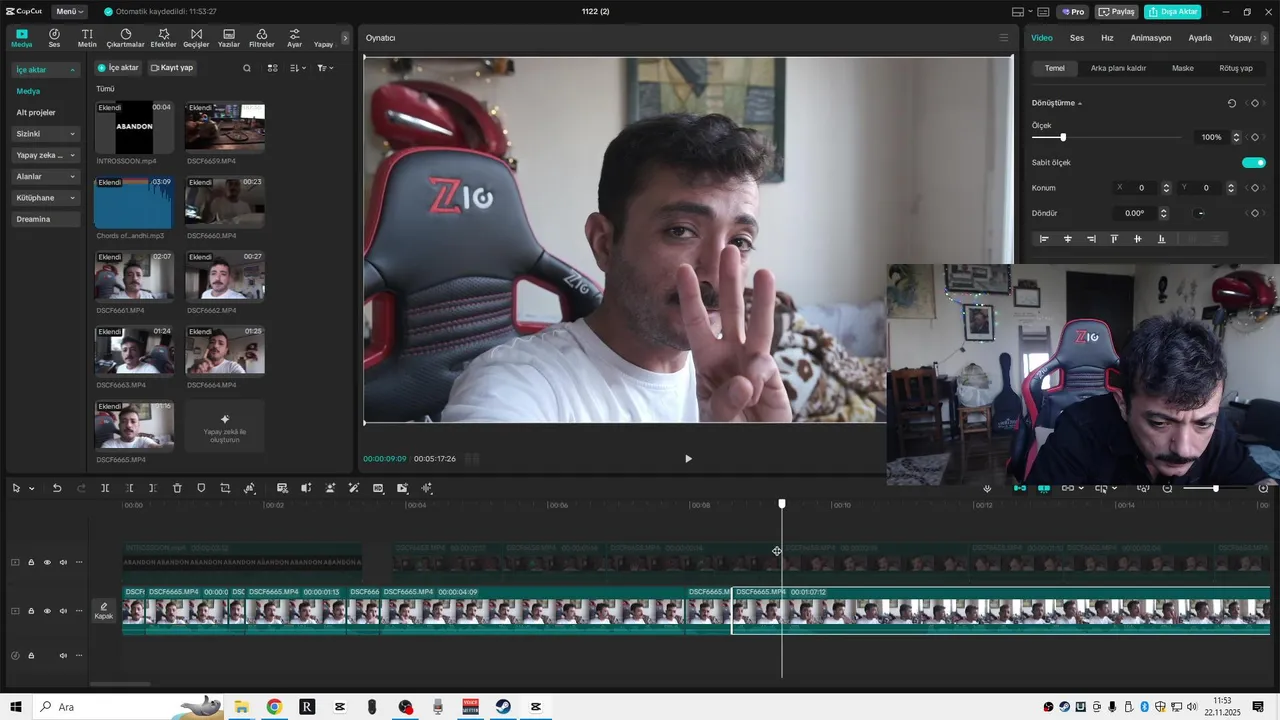Click the crop tool icon in timeline toolbar

[225, 488]
